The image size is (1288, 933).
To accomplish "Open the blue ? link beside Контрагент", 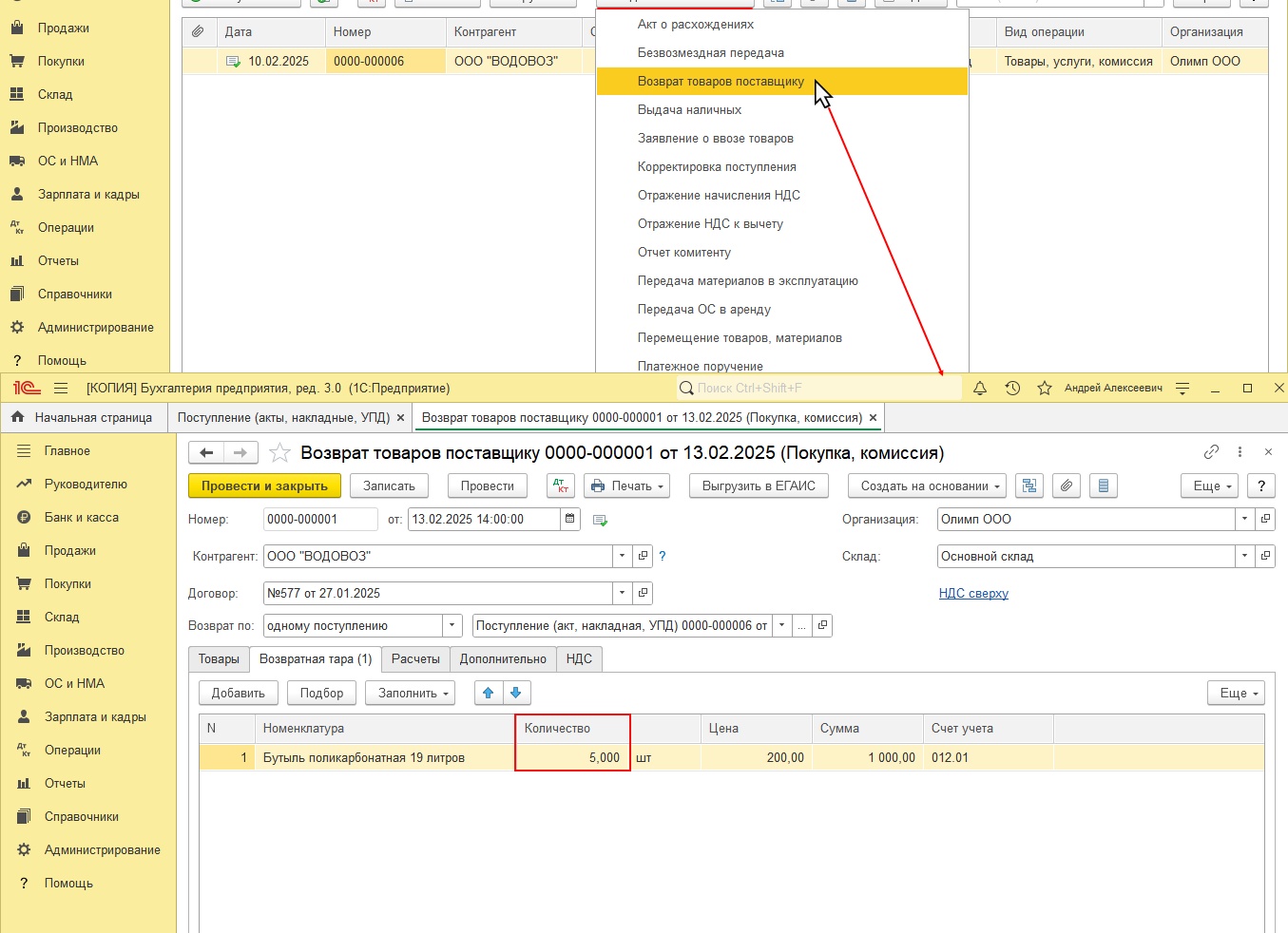I will click(x=663, y=556).
